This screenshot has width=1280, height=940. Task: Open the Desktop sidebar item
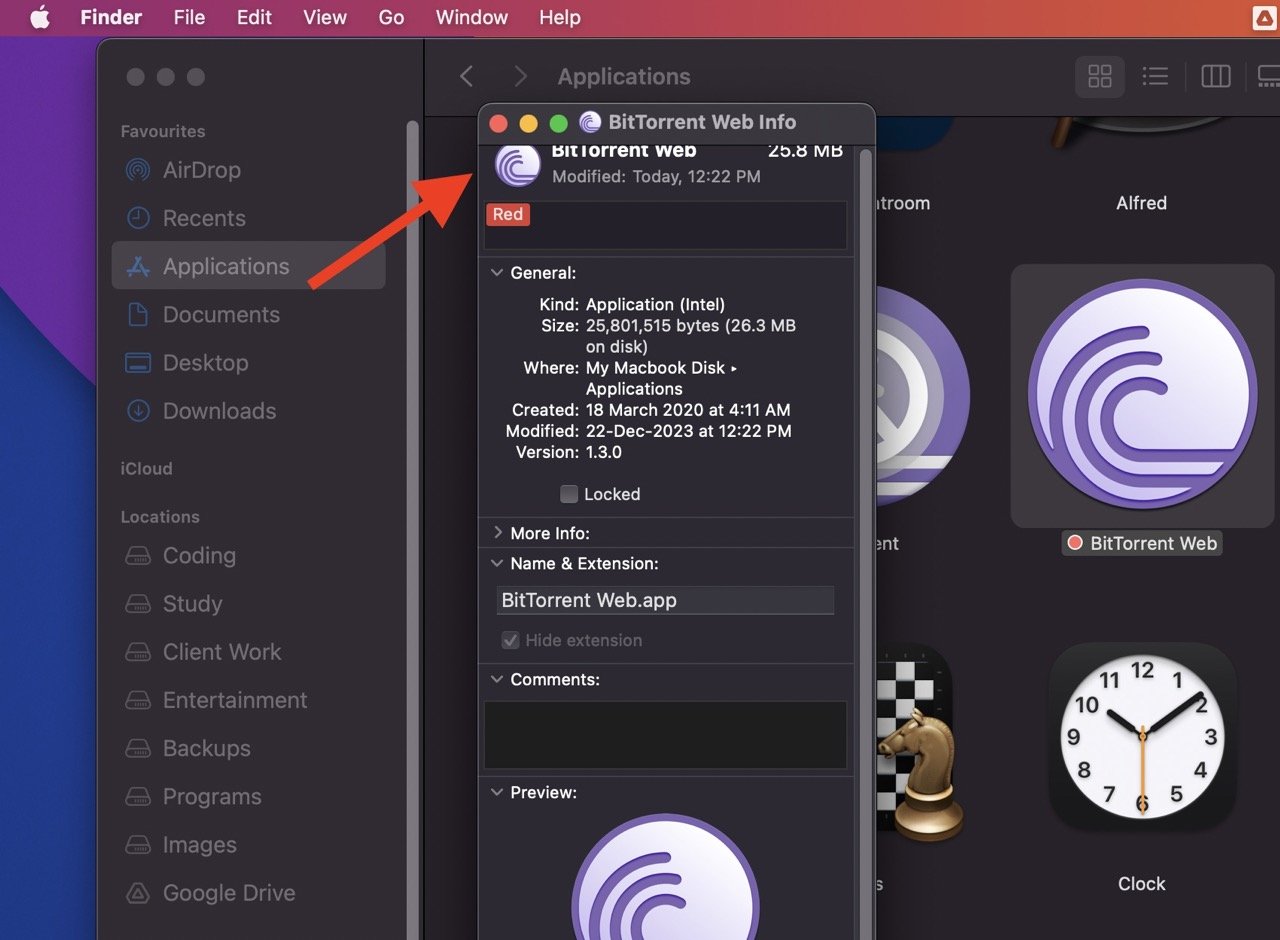click(x=205, y=362)
